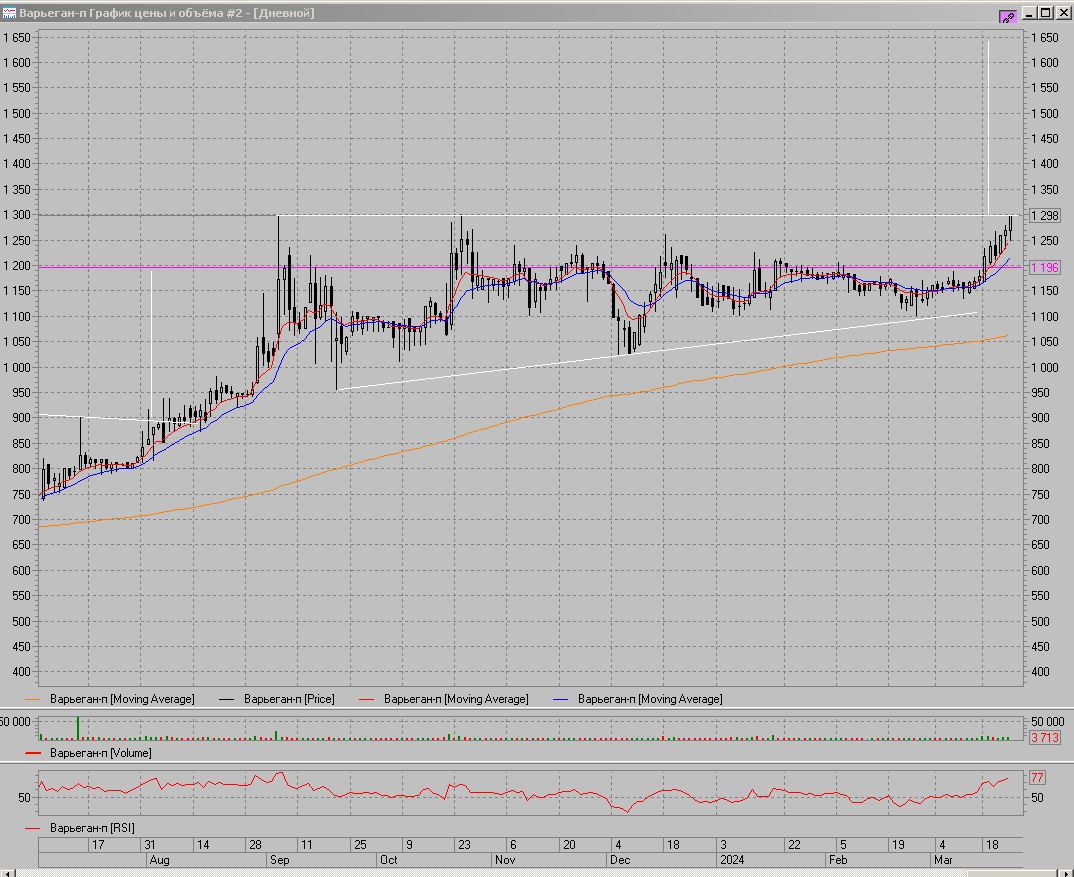The width and height of the screenshot is (1074, 877).
Task: Select the red Moving Average legend entry
Action: click(443, 699)
